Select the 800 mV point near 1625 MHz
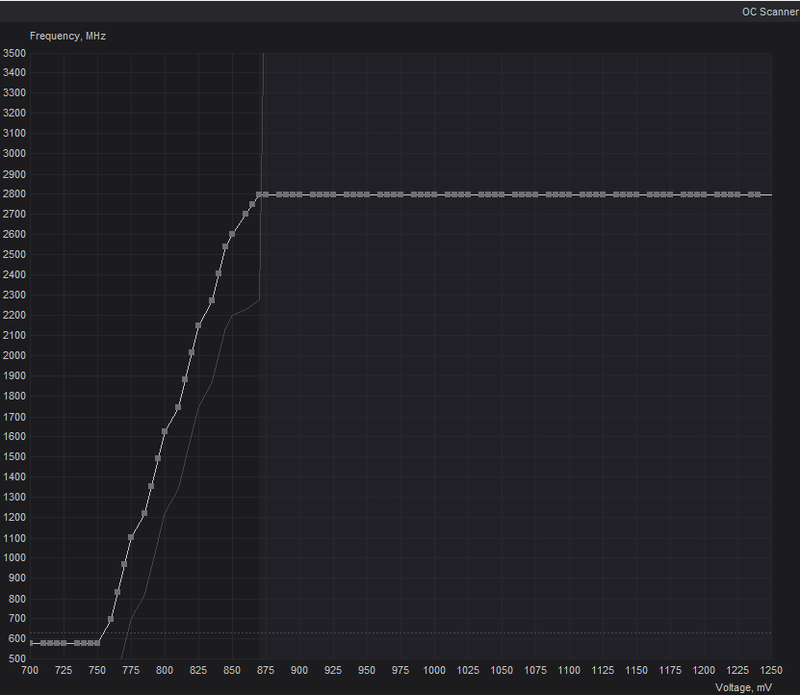The width and height of the screenshot is (800, 695). click(x=165, y=431)
